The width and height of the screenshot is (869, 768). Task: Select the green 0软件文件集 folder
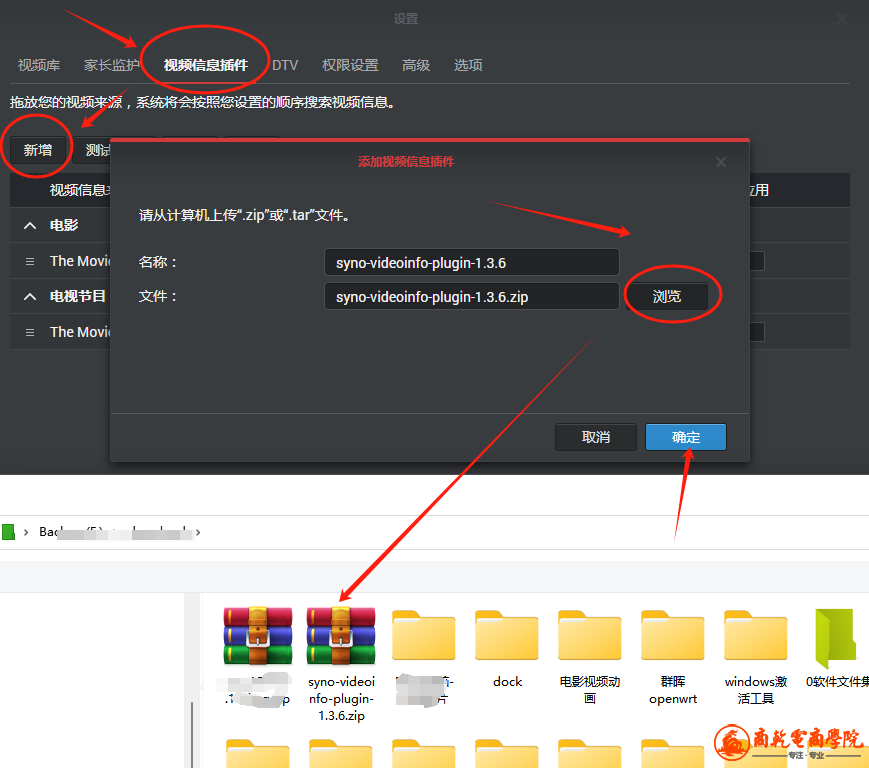pos(836,649)
